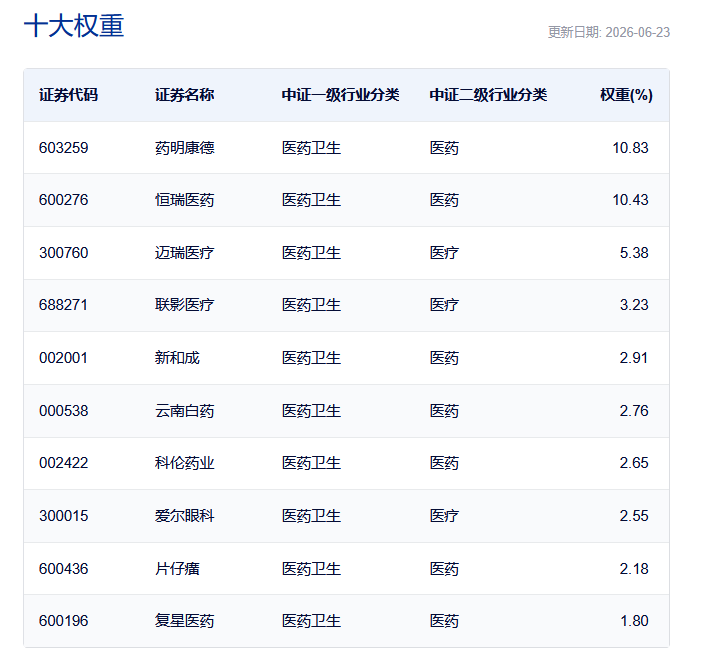The image size is (705, 669).
Task: Click the stock name 爱尔眼科
Action: click(184, 517)
